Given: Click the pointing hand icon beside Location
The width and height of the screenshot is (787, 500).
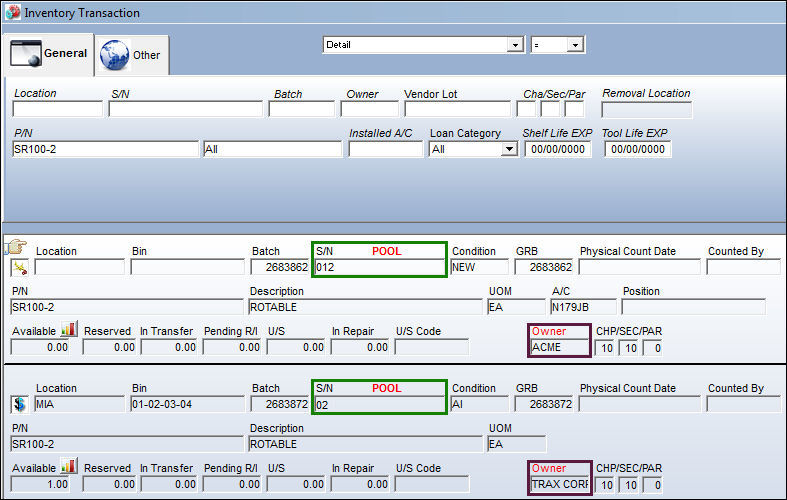Looking at the screenshot, I should point(16,246).
